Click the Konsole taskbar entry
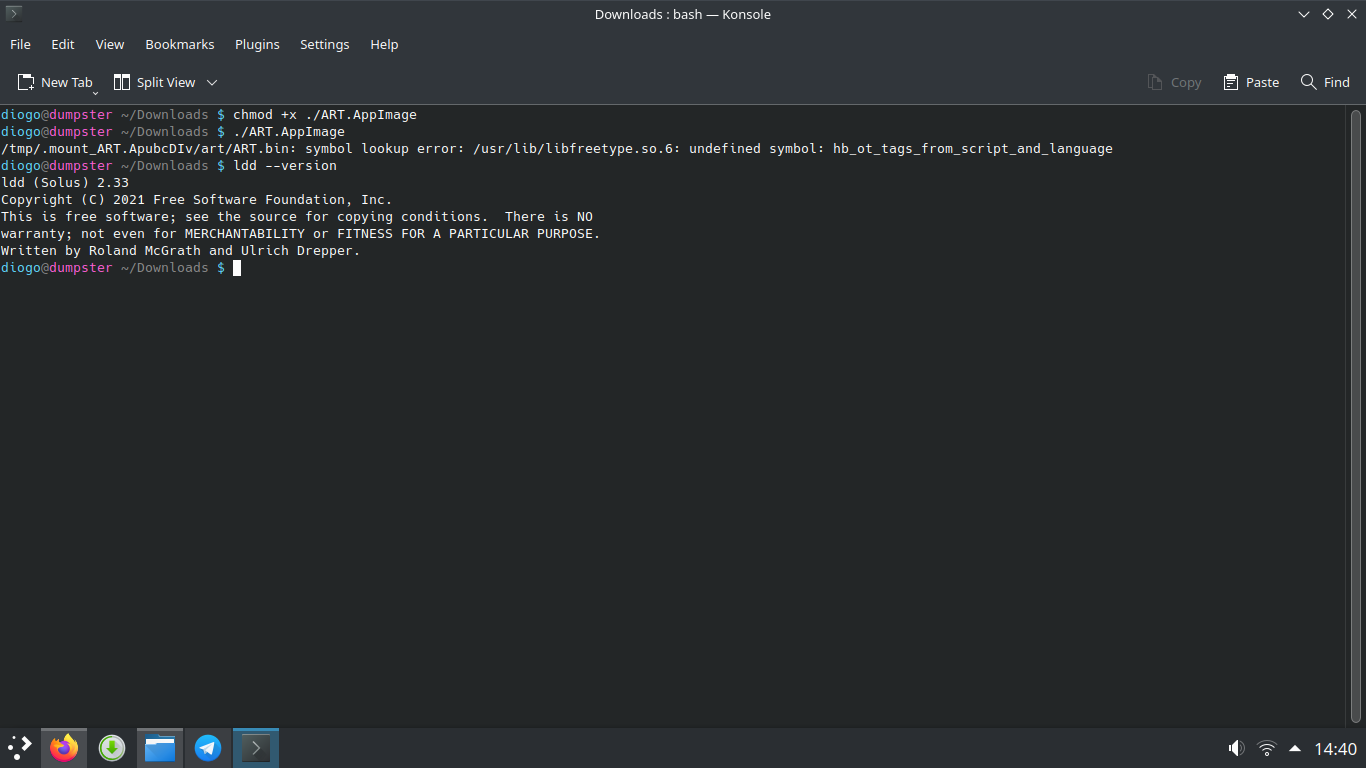Image resolution: width=1366 pixels, height=768 pixels. click(256, 747)
